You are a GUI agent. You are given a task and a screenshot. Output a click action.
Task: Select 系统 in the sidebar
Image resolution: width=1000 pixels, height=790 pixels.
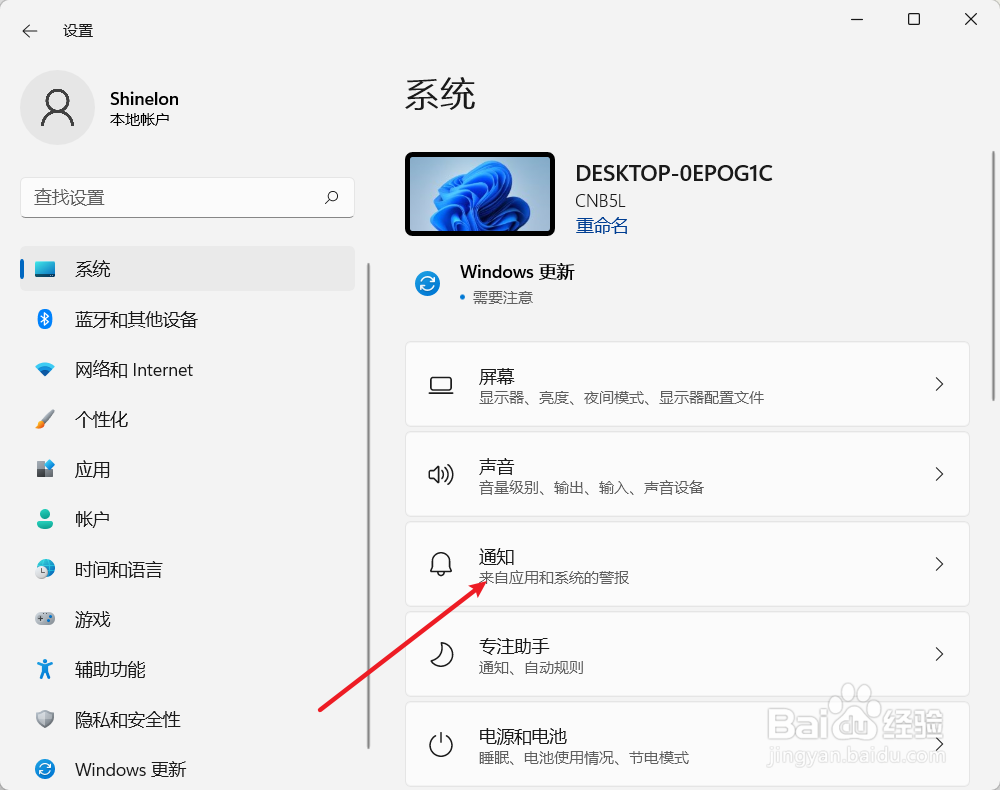point(188,269)
